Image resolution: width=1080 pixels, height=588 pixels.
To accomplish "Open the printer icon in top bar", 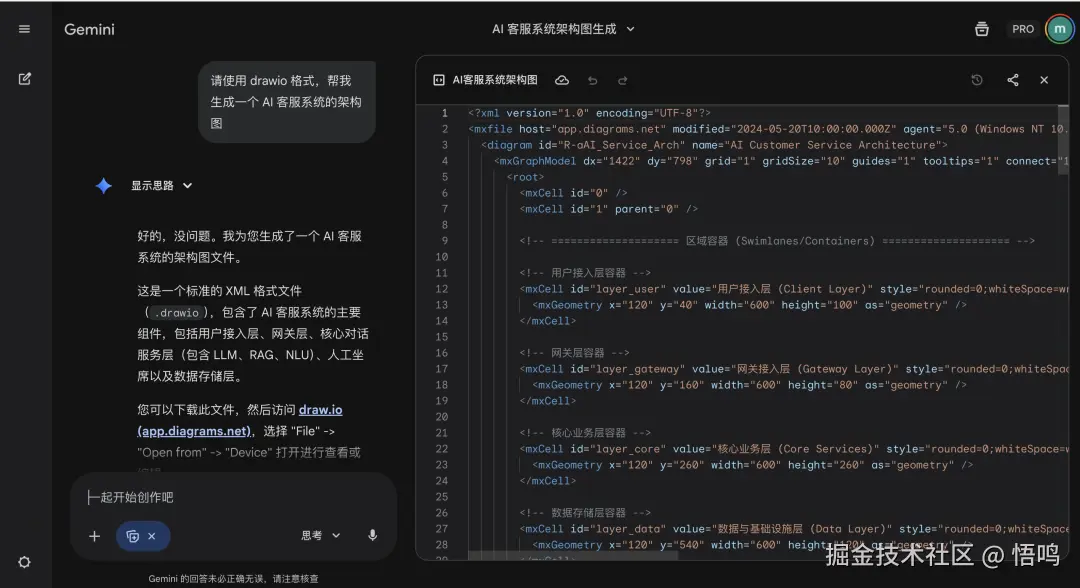I will pyautogui.click(x=982, y=29).
